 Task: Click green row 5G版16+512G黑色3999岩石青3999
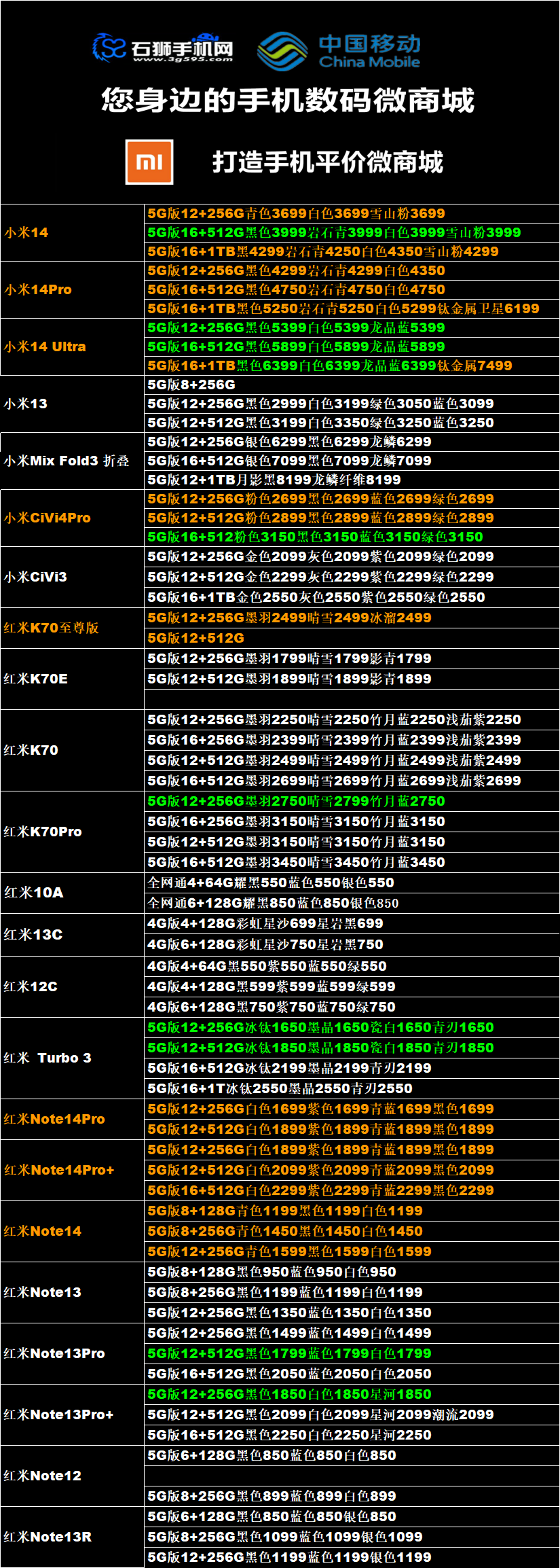pos(352,232)
